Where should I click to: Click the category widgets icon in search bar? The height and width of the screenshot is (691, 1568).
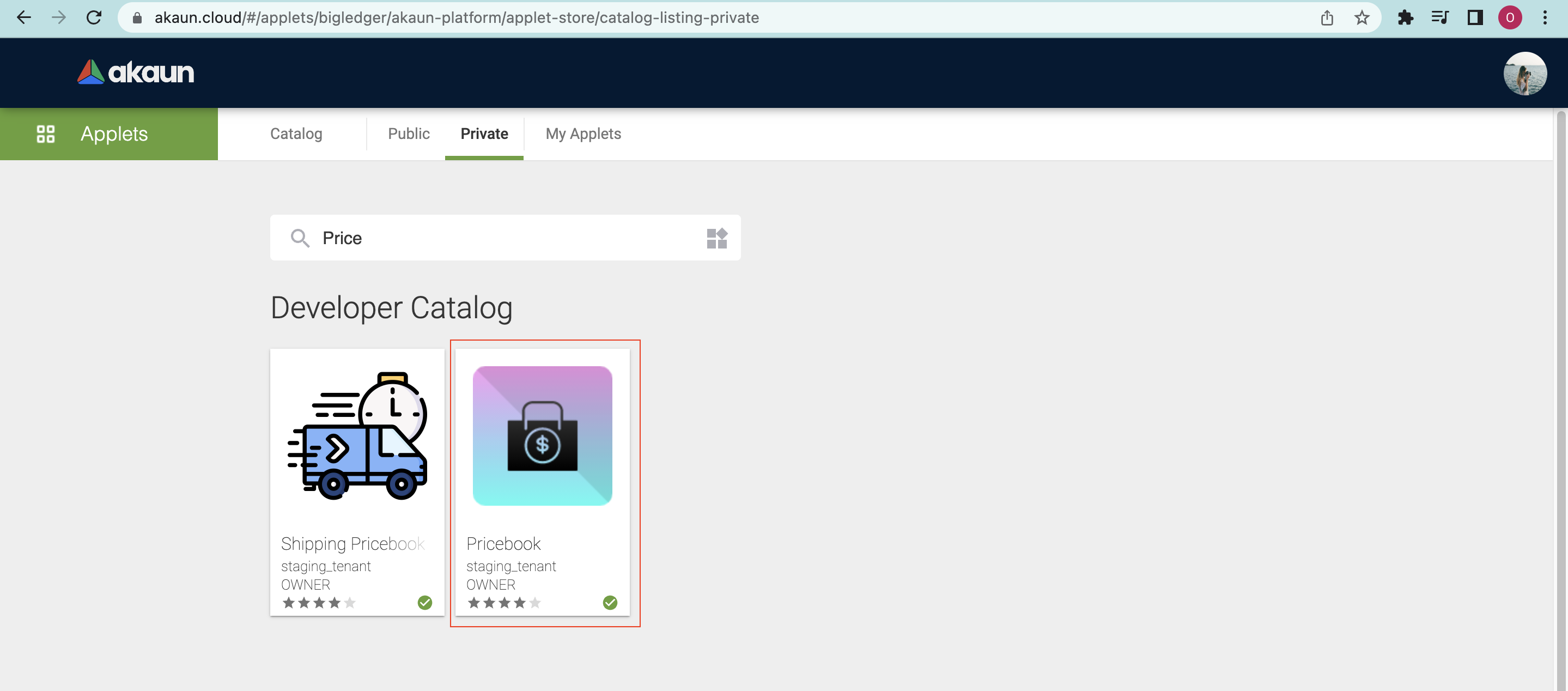[716, 238]
